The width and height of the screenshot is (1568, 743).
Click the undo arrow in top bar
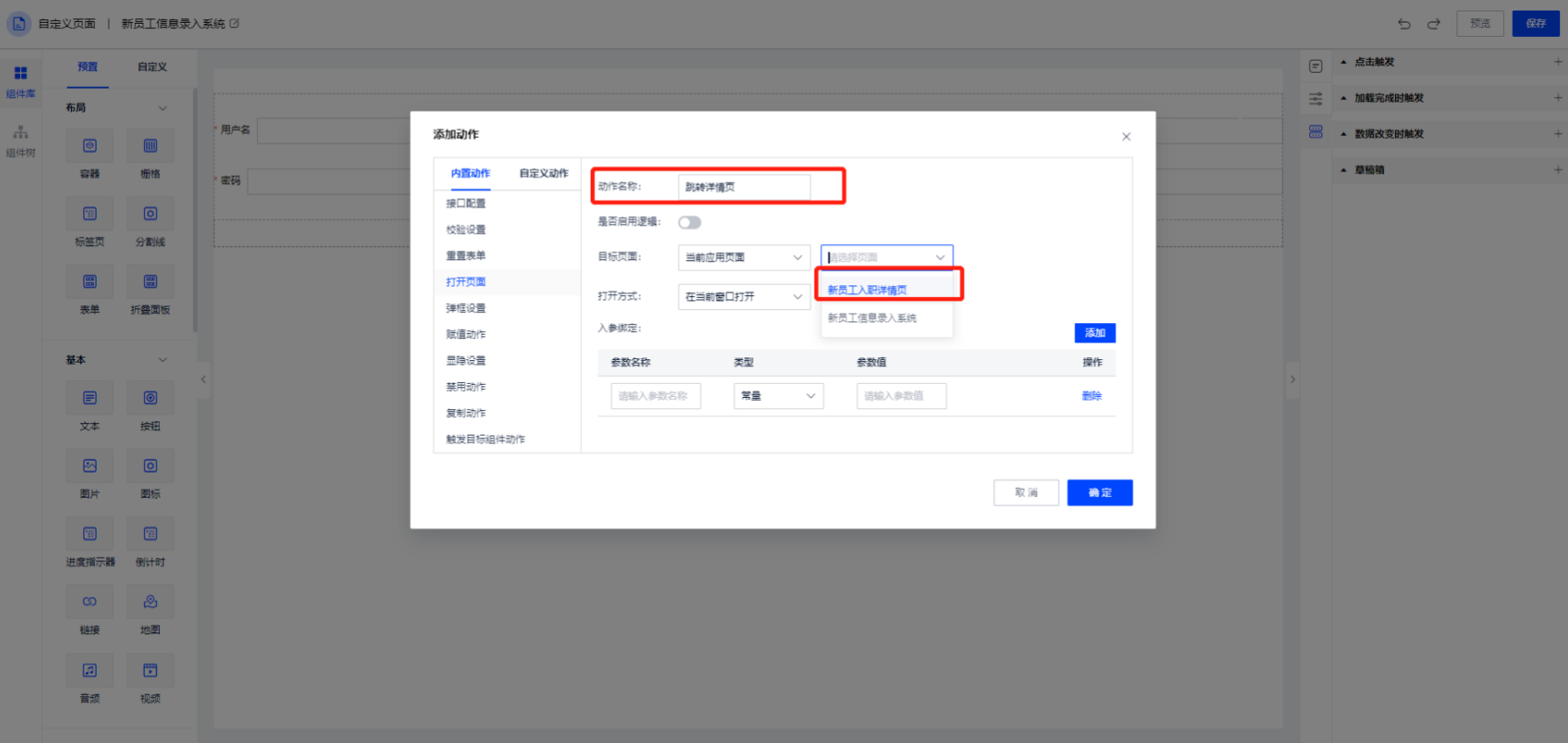[1404, 24]
